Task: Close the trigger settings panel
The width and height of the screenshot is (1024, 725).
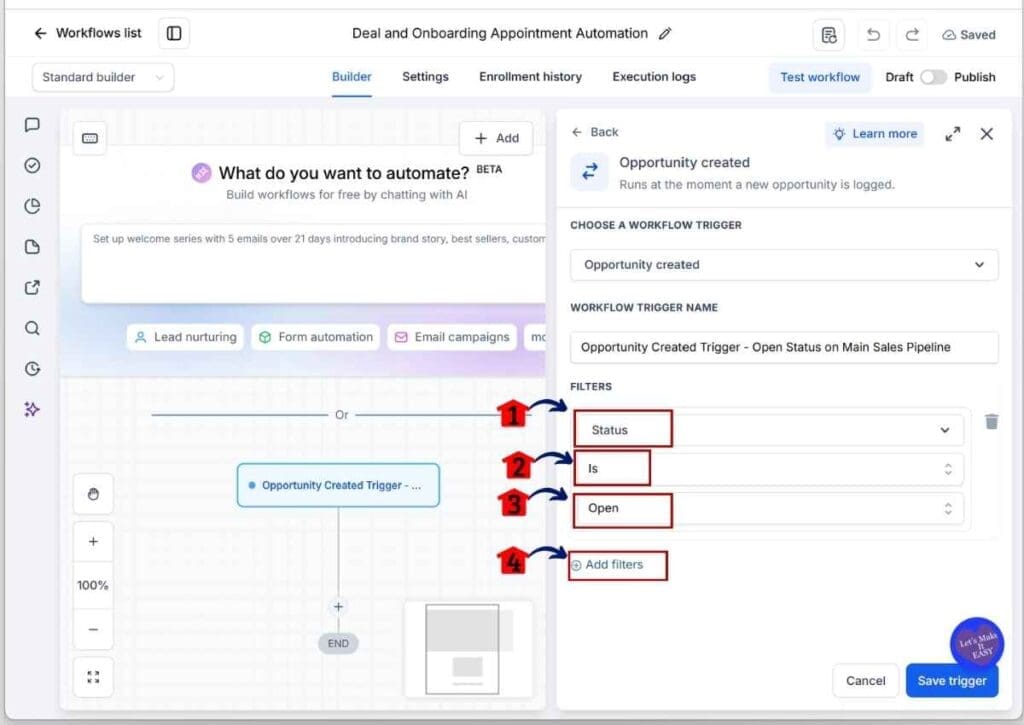Action: [x=987, y=134]
